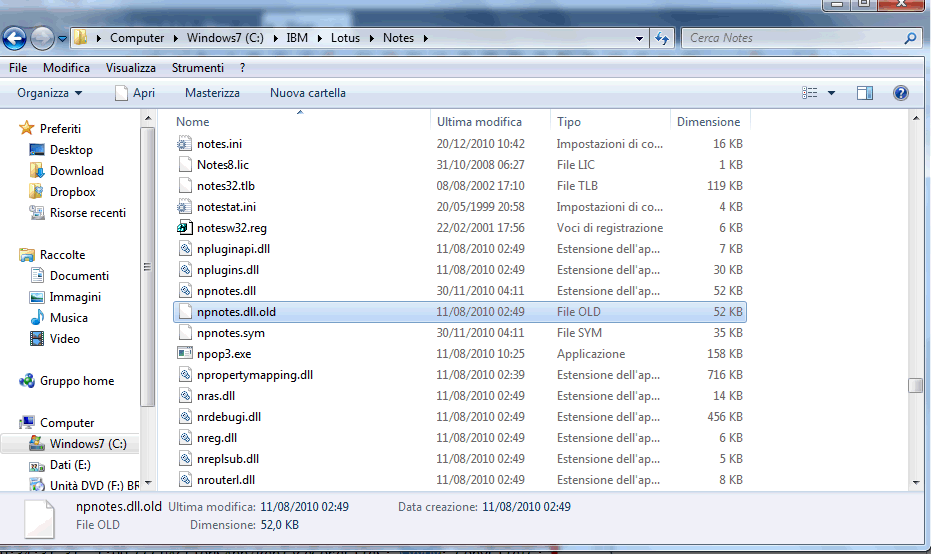Open the Visualizza menu

131,68
